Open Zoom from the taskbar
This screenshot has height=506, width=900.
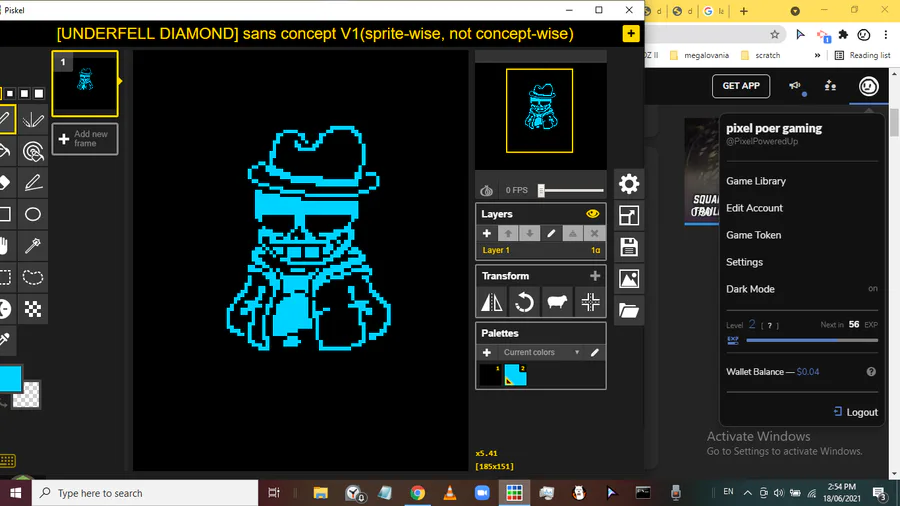(482, 493)
